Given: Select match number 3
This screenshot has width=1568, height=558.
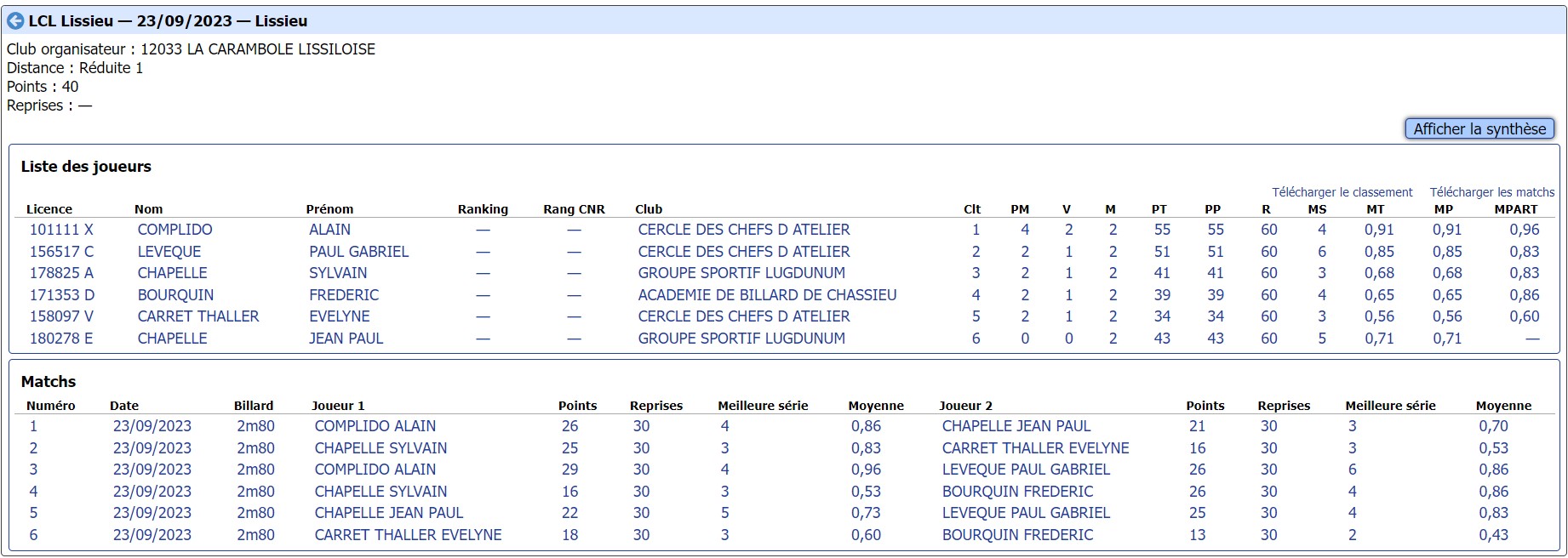Looking at the screenshot, I should point(33,470).
